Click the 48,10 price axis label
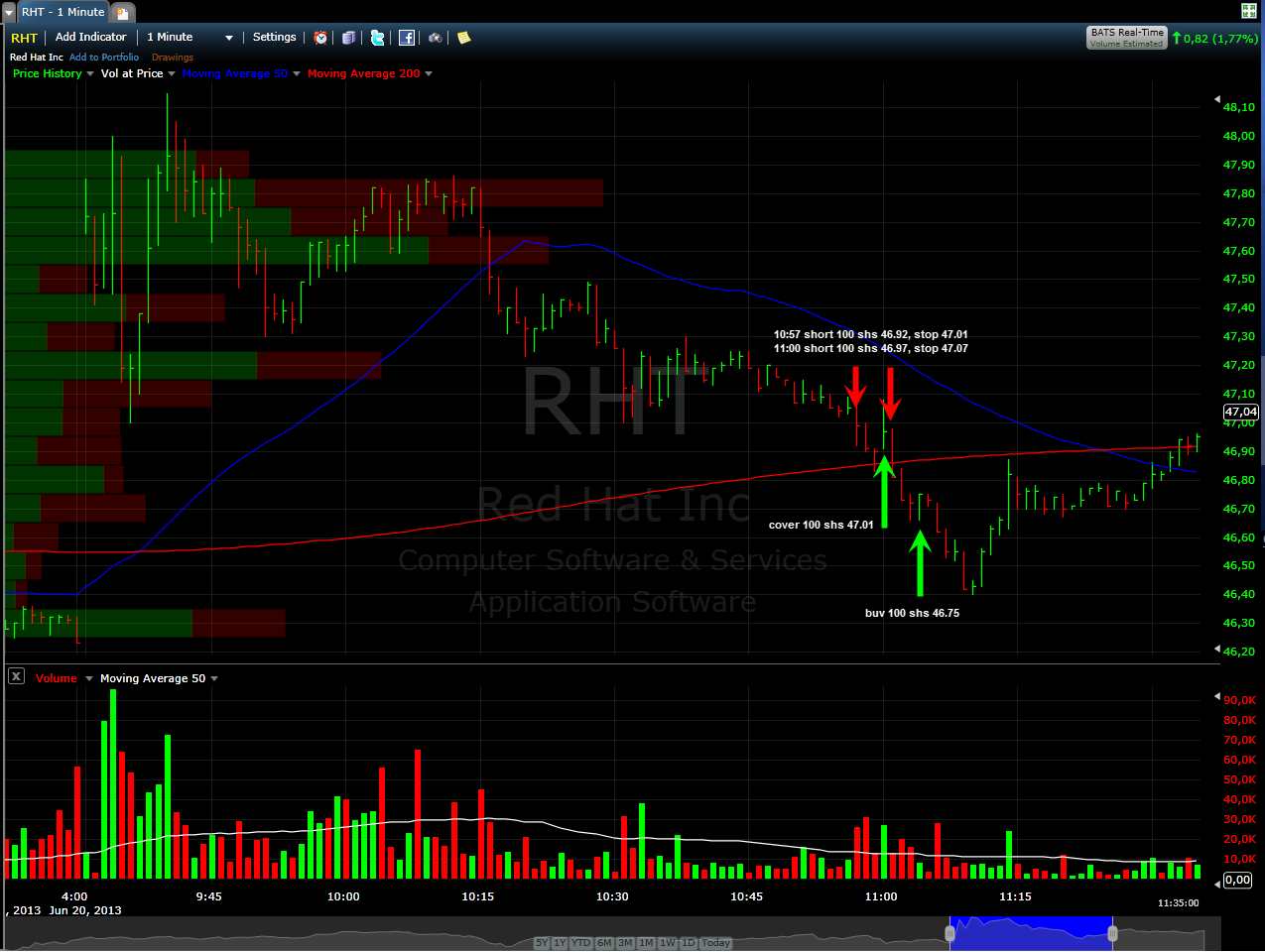The image size is (1265, 952). (1239, 107)
